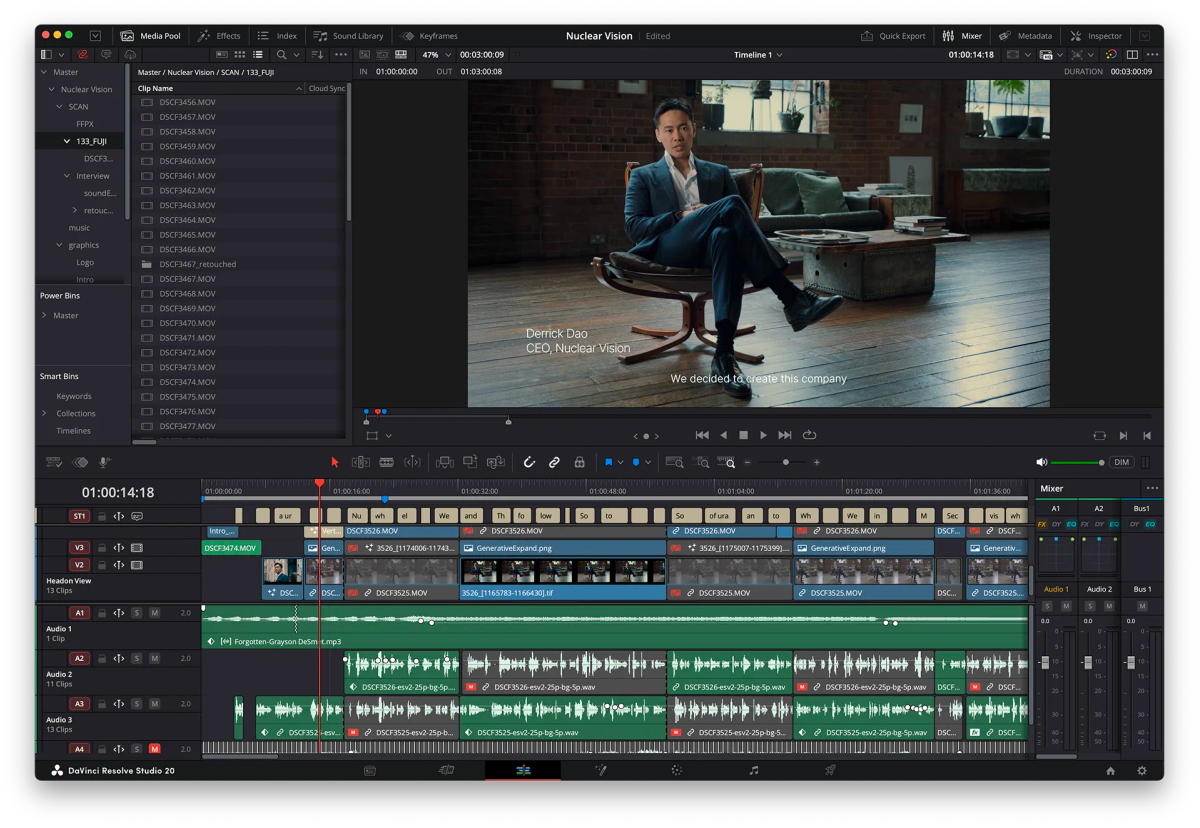Click the loop playback icon
The image size is (1200, 828).
(809, 435)
